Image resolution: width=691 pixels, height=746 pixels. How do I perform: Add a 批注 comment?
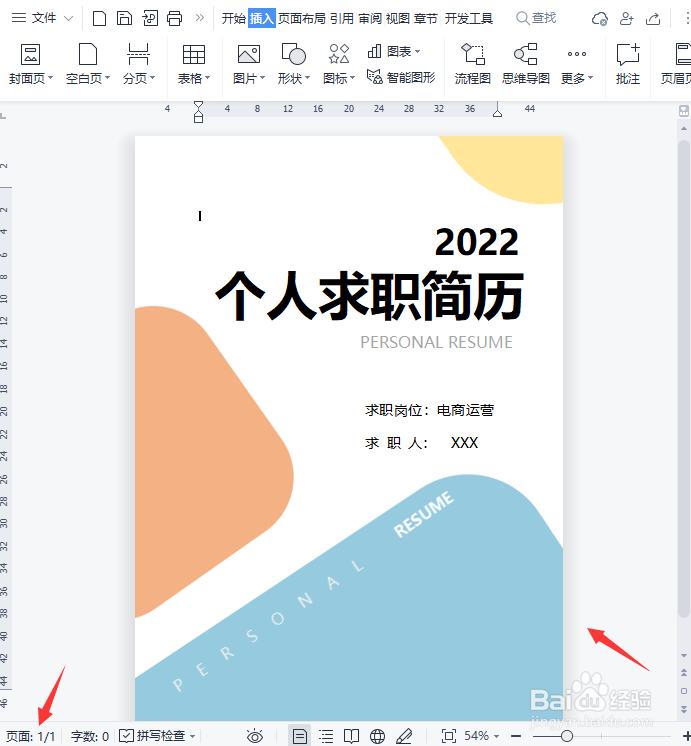coord(628,64)
